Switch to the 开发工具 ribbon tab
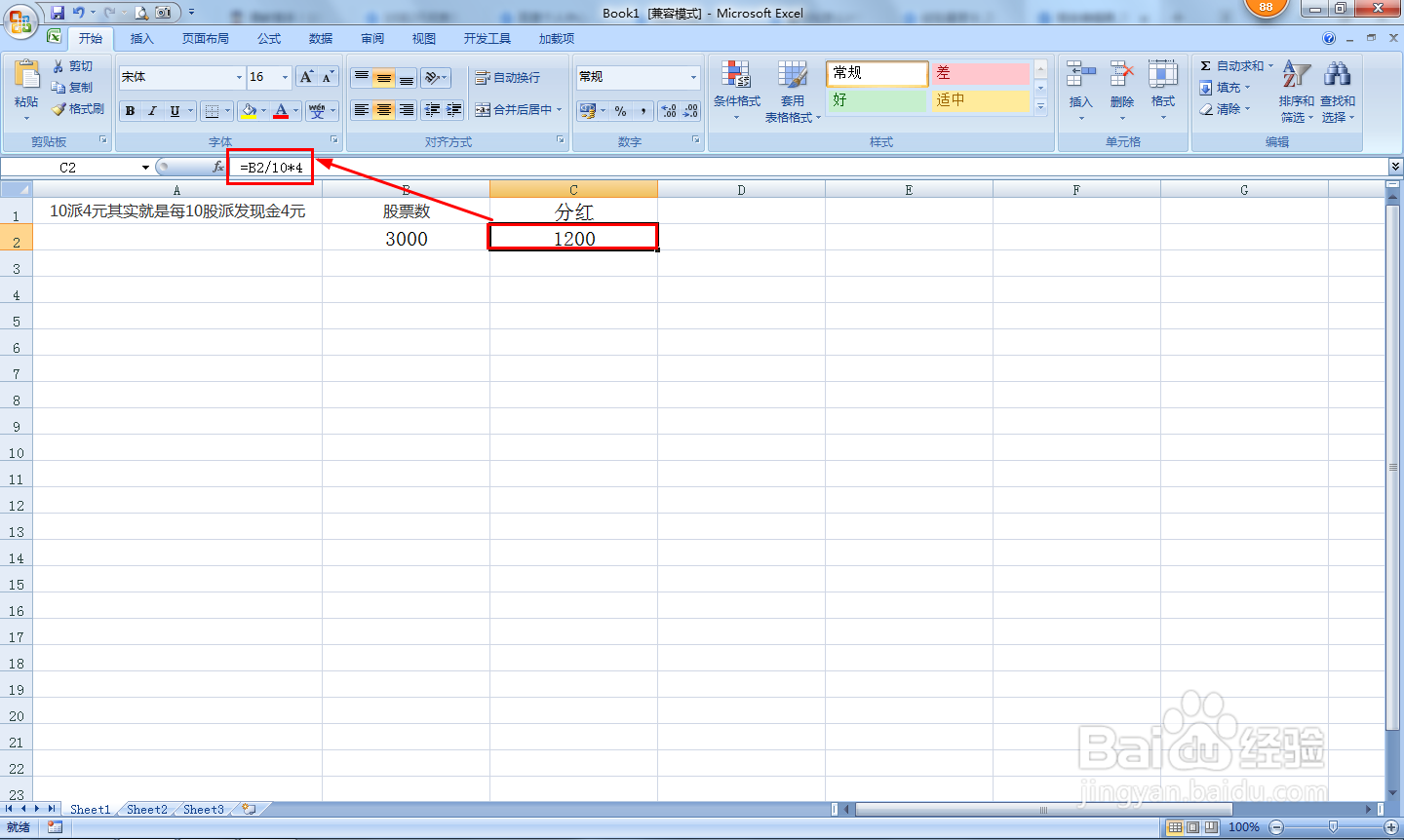The image size is (1404, 840). [x=487, y=38]
